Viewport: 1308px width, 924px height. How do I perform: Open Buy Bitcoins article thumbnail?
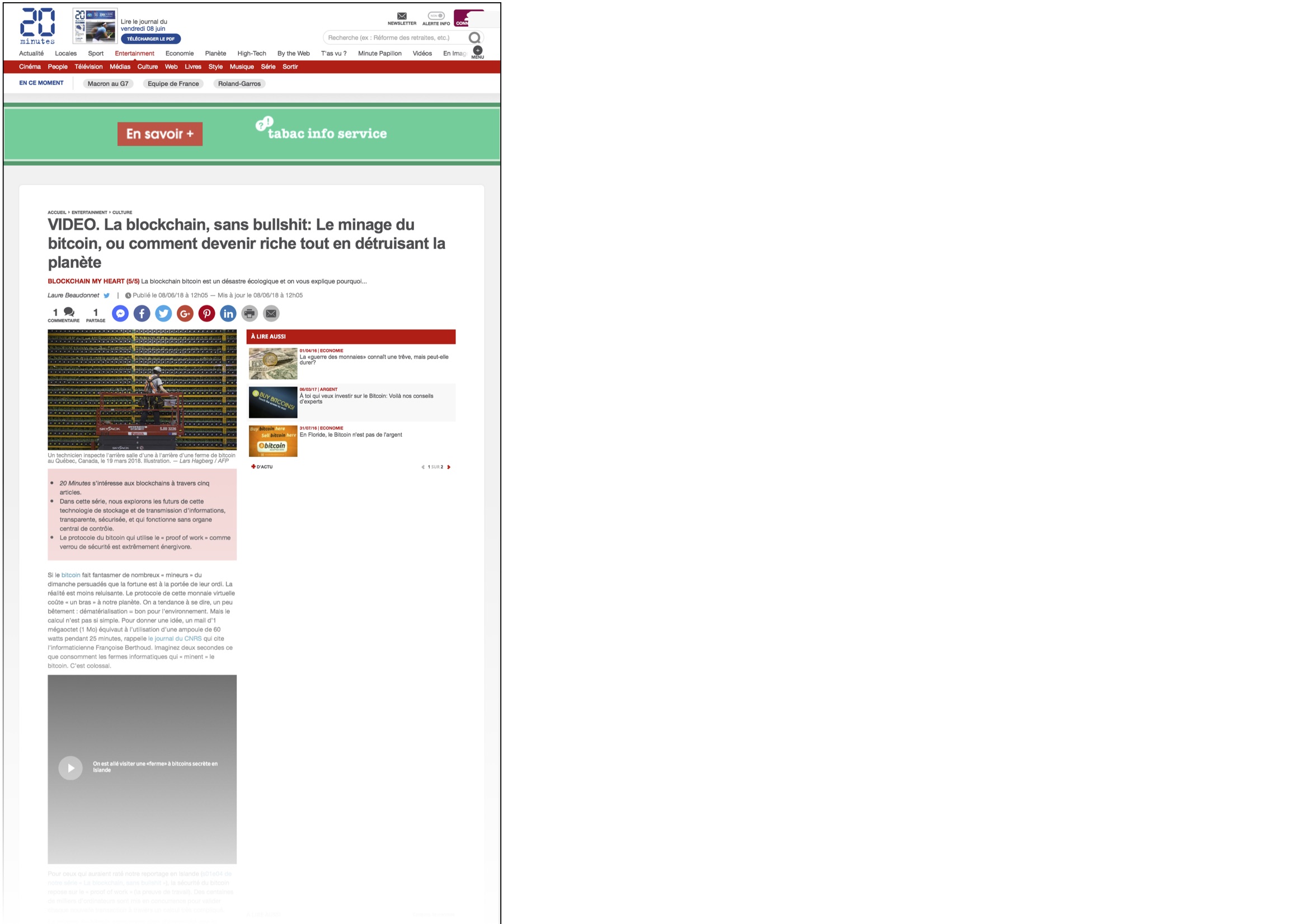pos(273,402)
